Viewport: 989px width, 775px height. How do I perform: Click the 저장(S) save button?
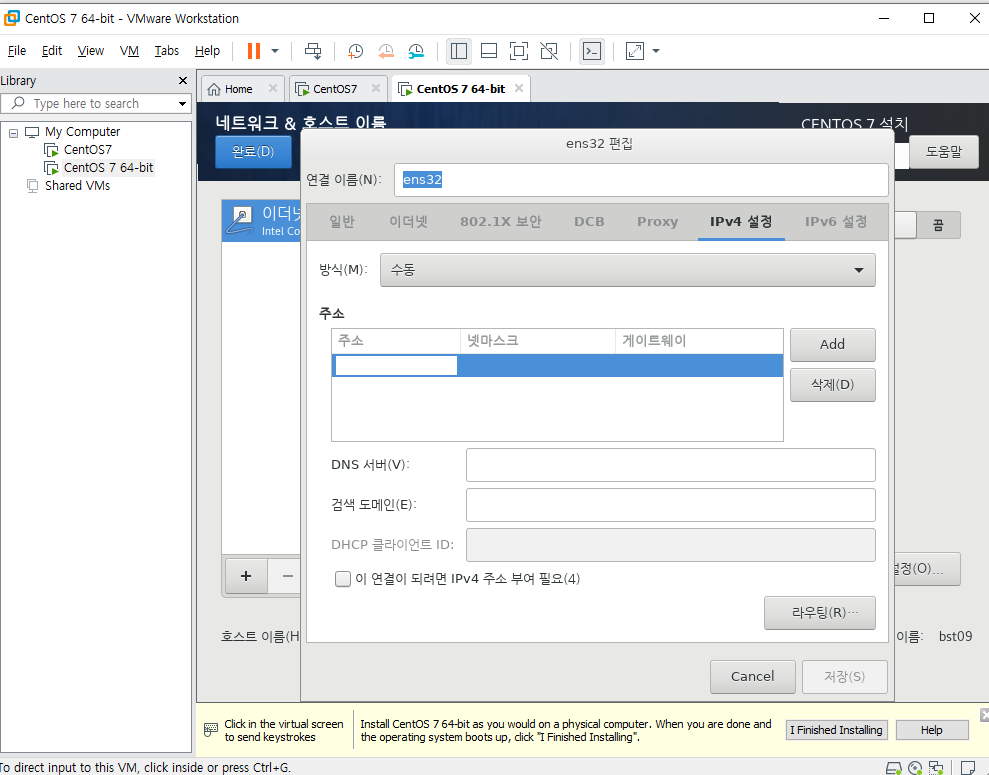pyautogui.click(x=845, y=677)
